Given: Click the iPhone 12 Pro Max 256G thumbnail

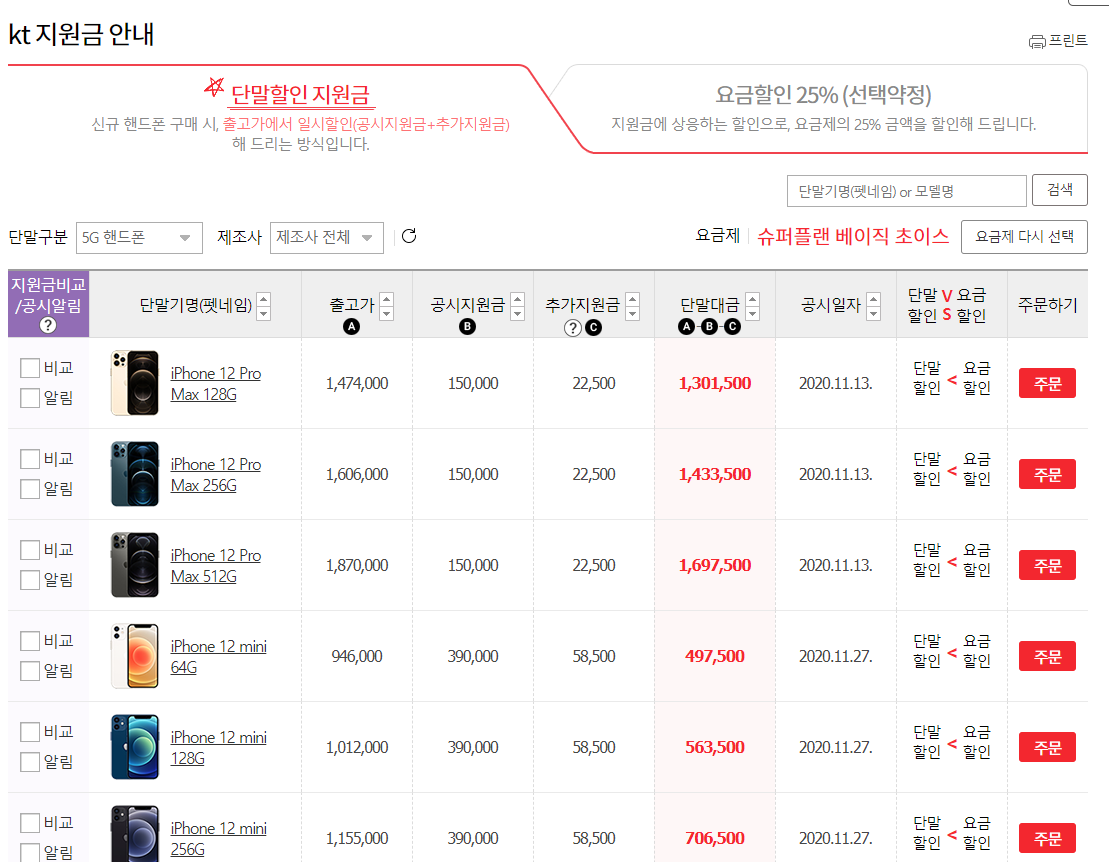Looking at the screenshot, I should 134,474.
